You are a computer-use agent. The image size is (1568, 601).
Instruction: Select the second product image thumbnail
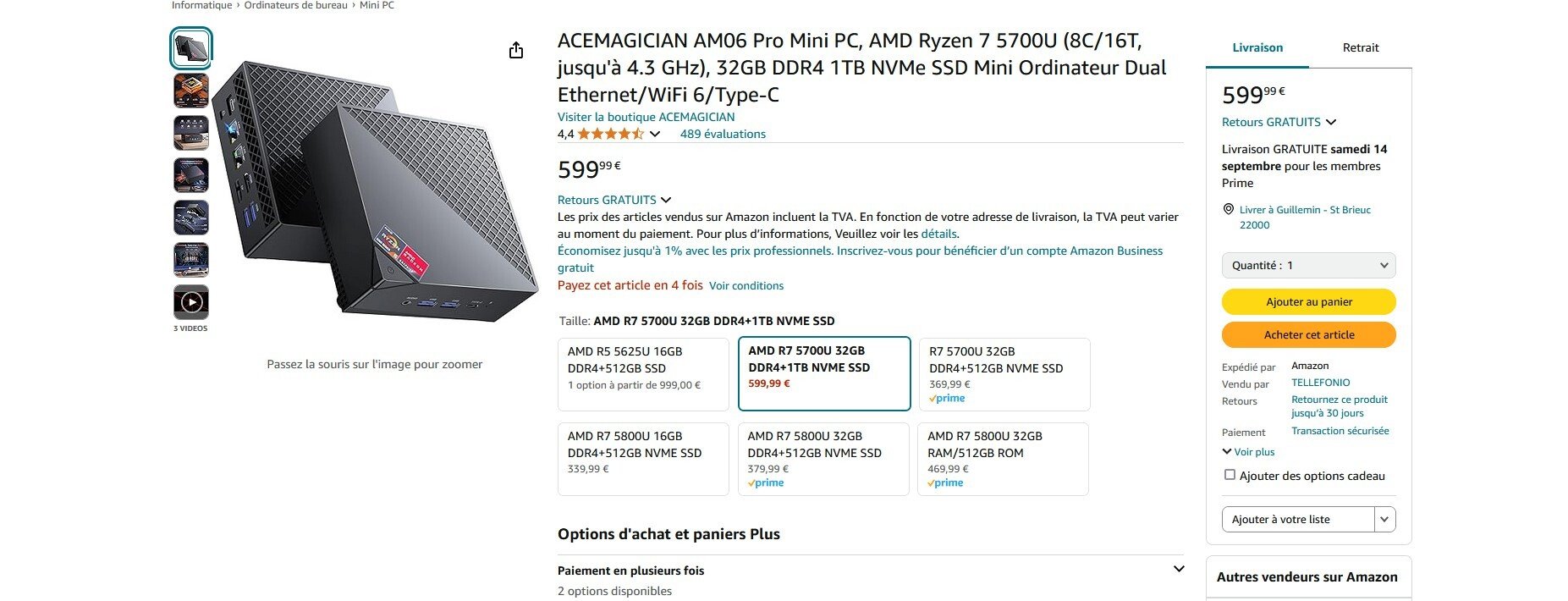(191, 91)
